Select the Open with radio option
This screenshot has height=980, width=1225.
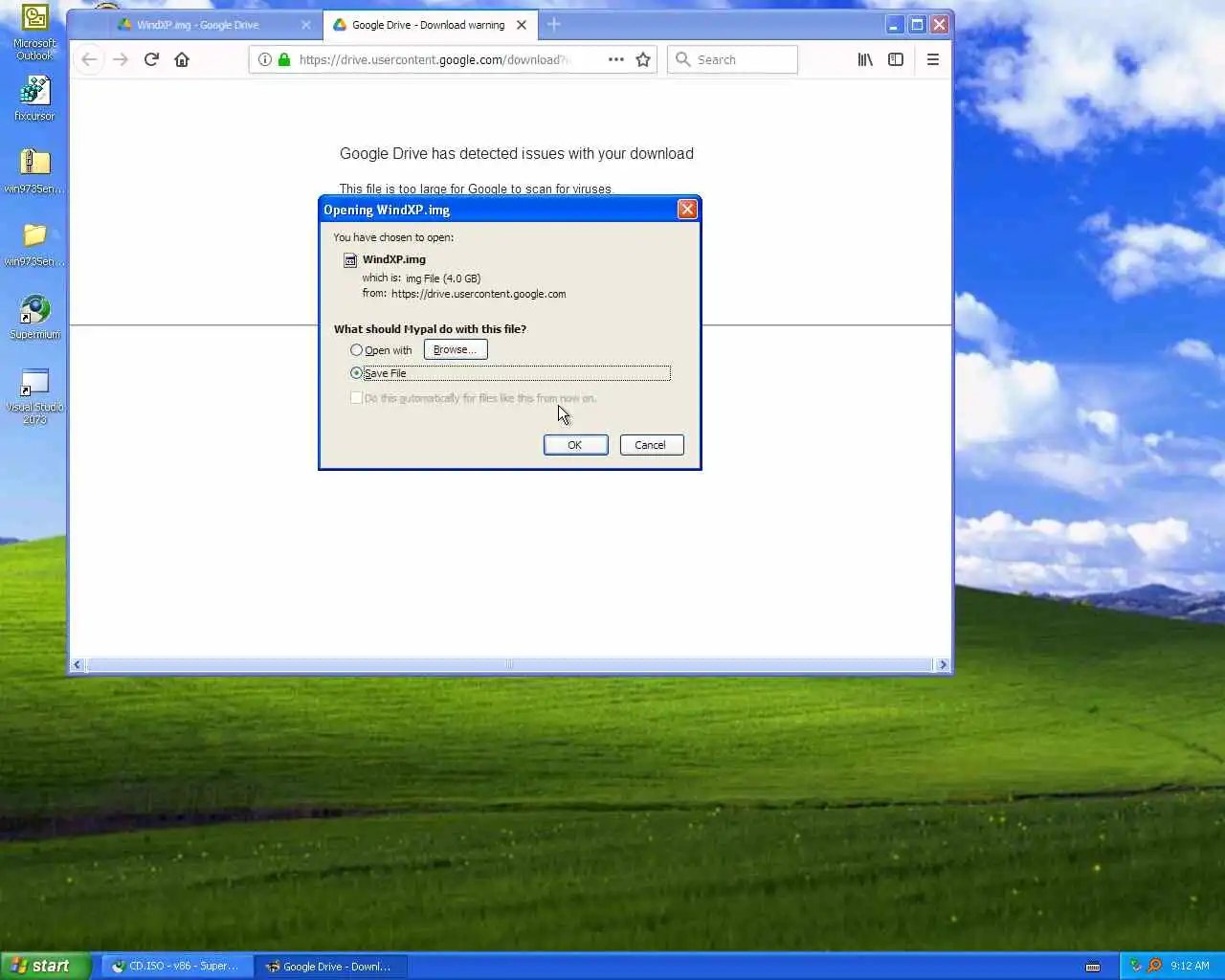point(356,350)
